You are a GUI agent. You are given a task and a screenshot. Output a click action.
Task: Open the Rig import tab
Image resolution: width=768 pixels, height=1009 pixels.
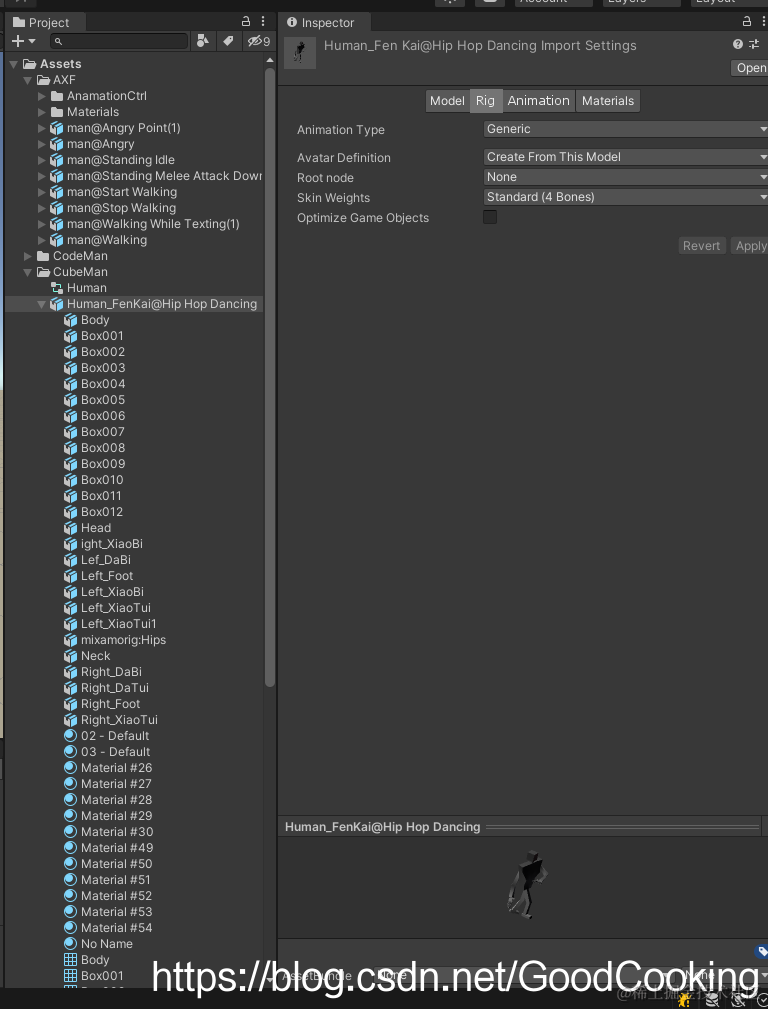485,100
